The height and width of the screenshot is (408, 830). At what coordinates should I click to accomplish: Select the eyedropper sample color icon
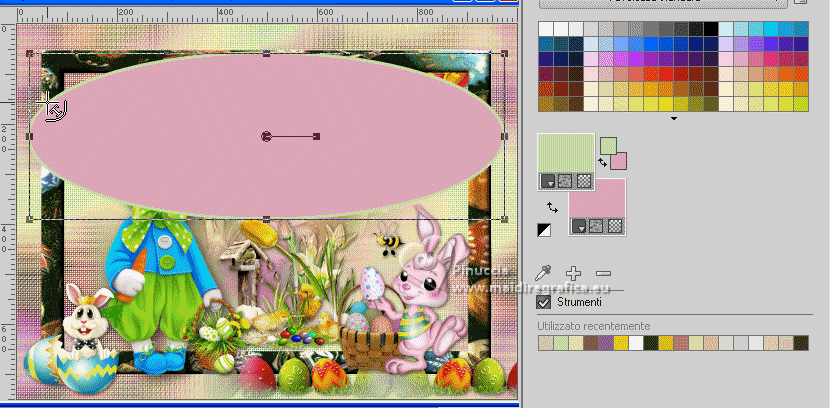click(x=543, y=274)
